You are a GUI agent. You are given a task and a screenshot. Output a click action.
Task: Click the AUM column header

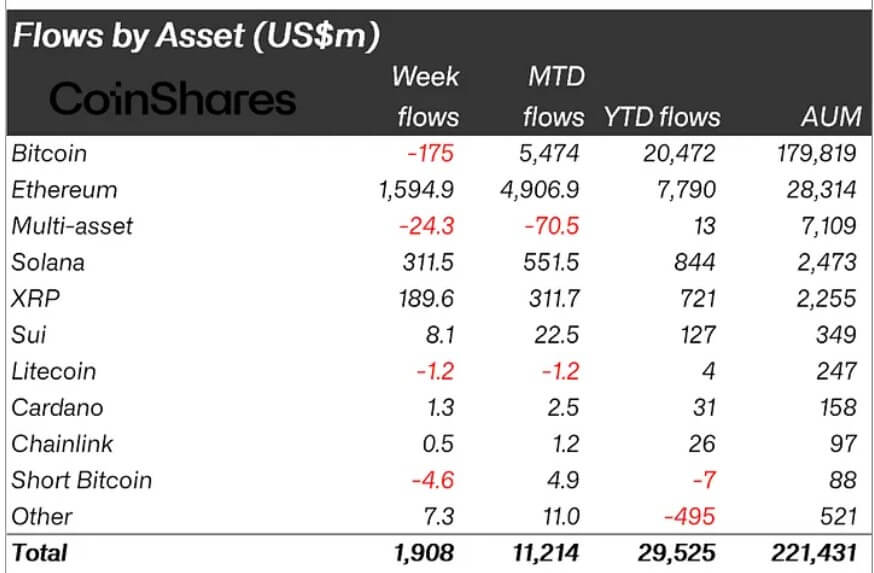coord(831,117)
